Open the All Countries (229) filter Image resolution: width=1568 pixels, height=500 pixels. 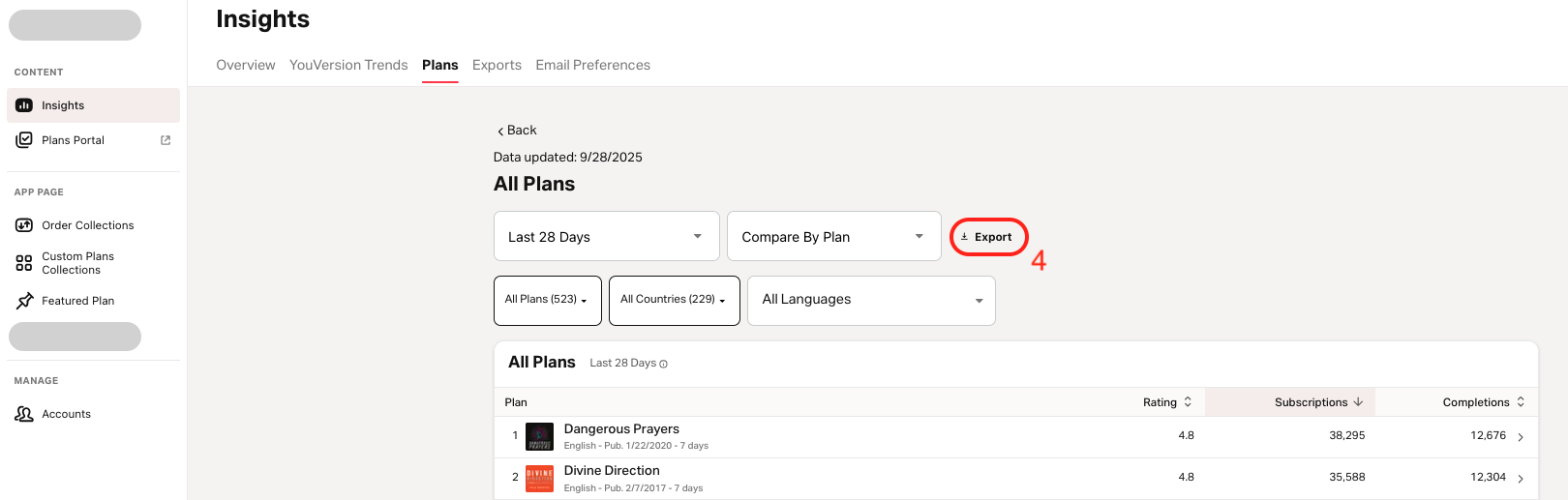pyautogui.click(x=674, y=300)
